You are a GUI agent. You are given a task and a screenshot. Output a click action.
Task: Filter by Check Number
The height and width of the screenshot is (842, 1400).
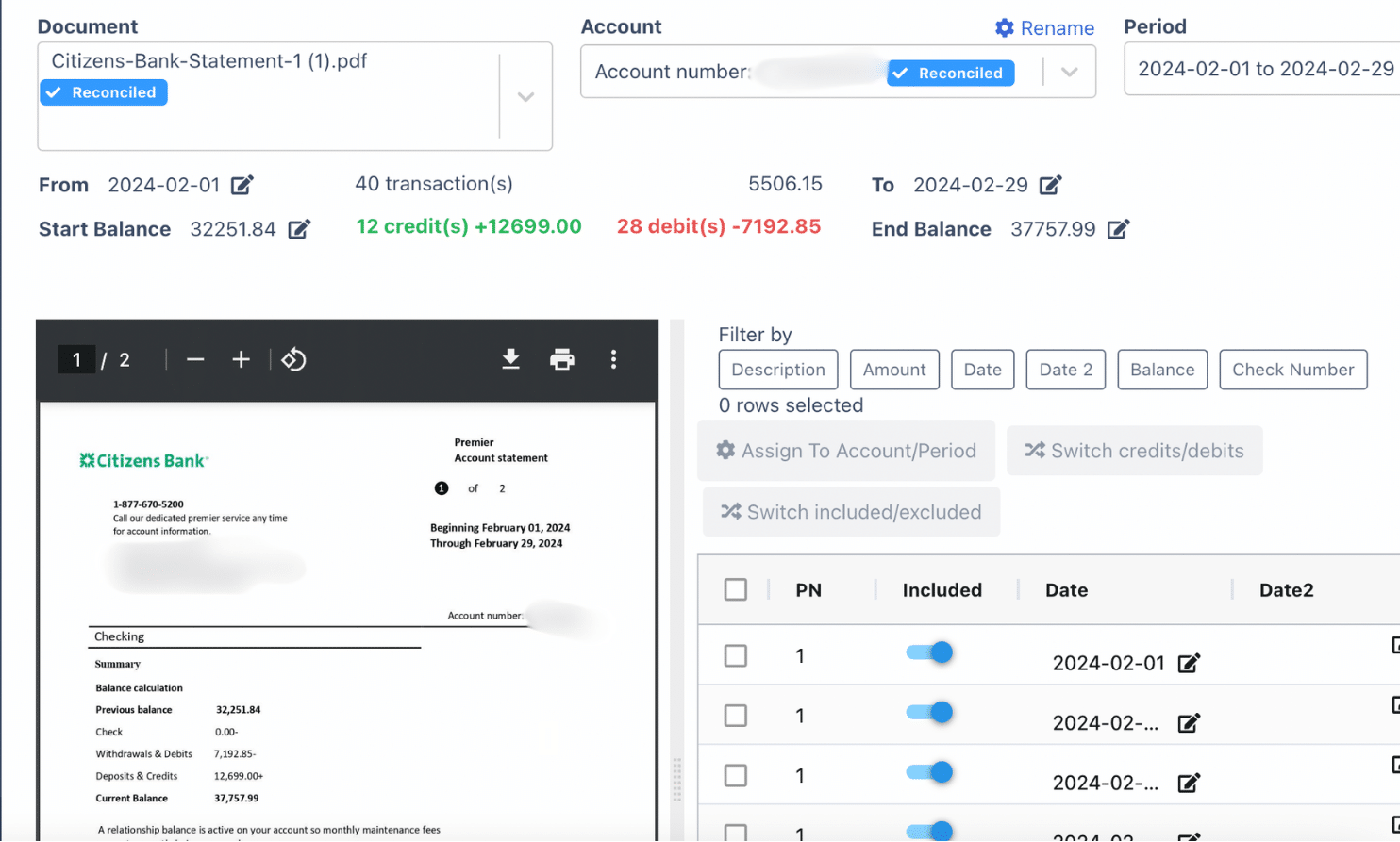click(1292, 369)
